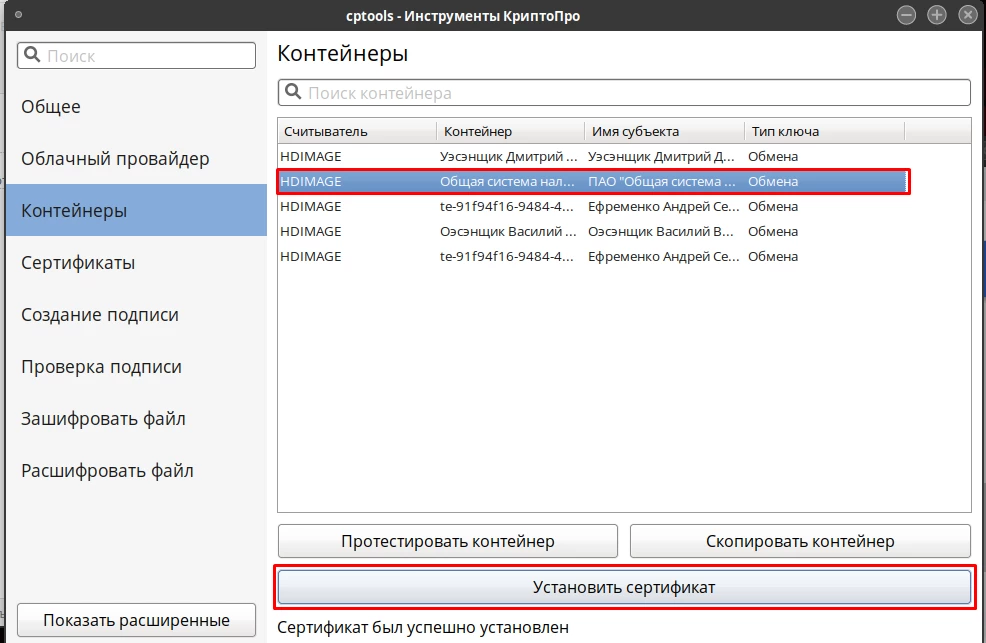Open the Создание подписи section
The height and width of the screenshot is (643, 986).
[136, 314]
